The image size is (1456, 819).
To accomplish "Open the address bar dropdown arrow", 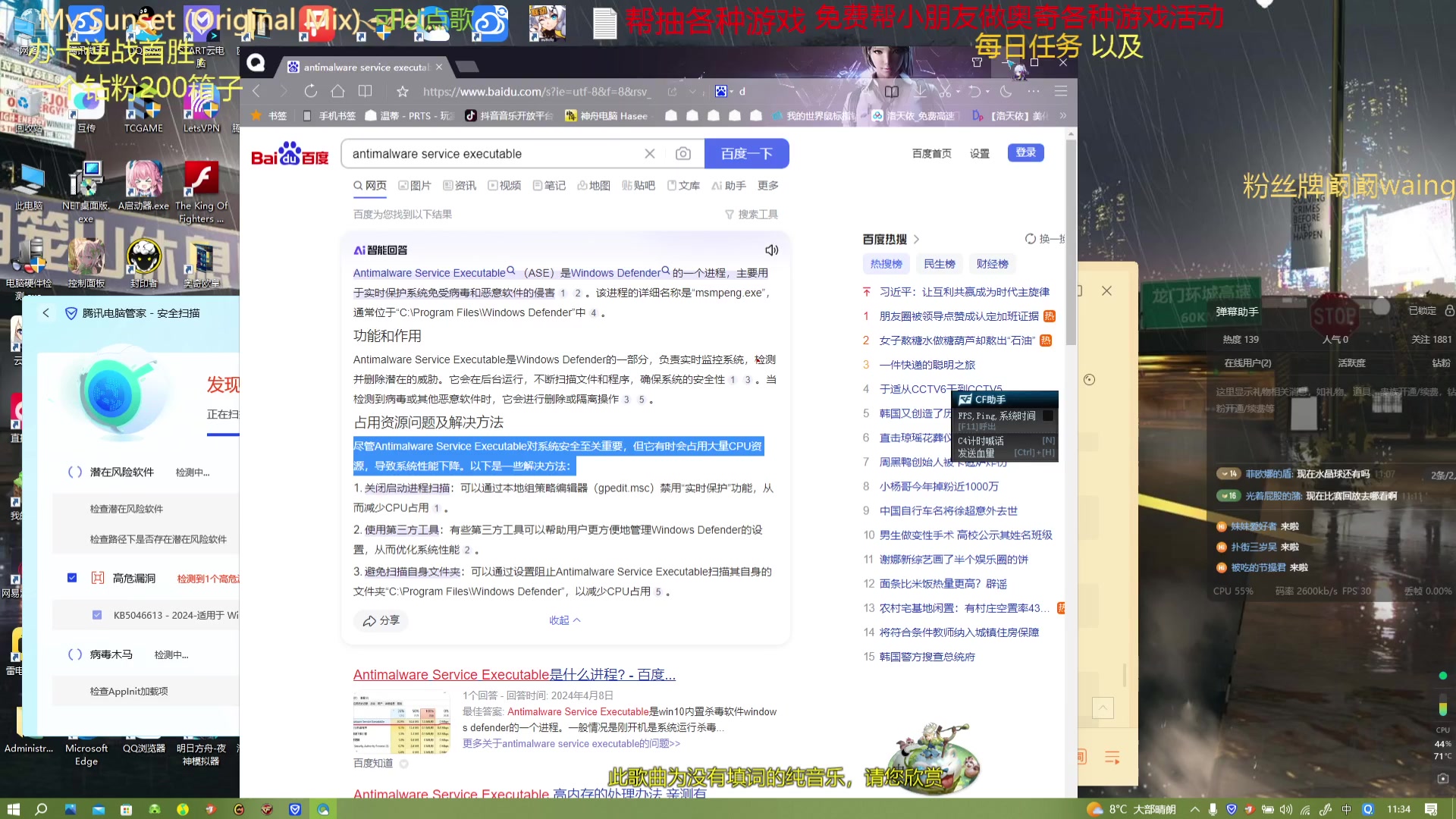I will (x=692, y=92).
